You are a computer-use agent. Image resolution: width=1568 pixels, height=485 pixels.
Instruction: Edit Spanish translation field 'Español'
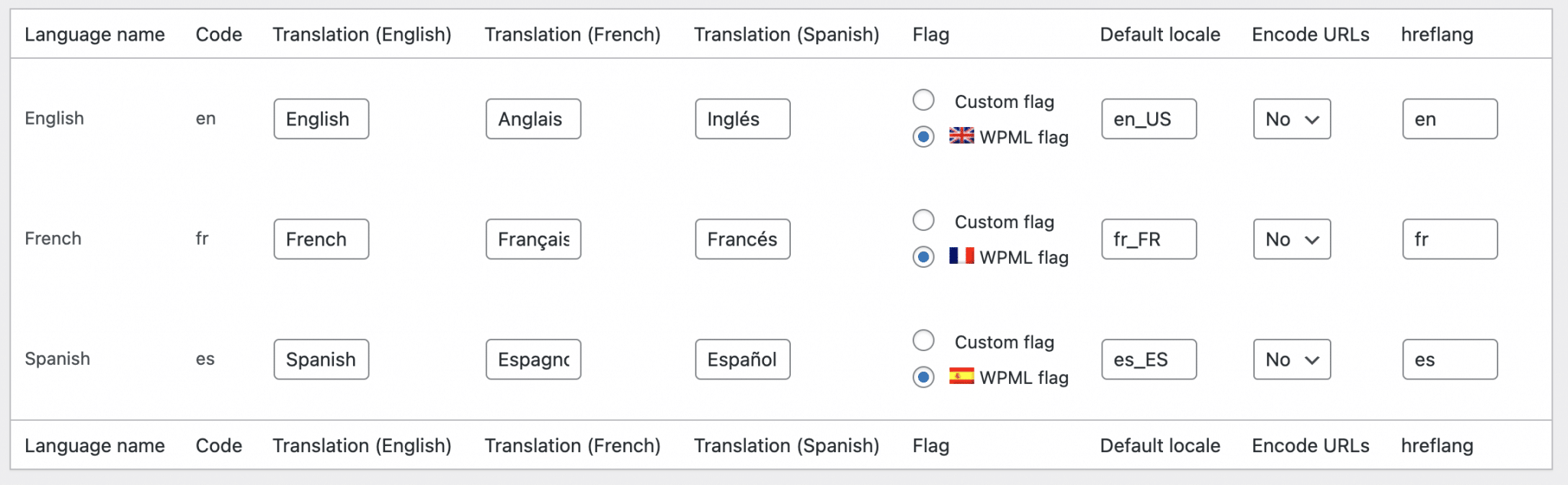click(x=743, y=359)
